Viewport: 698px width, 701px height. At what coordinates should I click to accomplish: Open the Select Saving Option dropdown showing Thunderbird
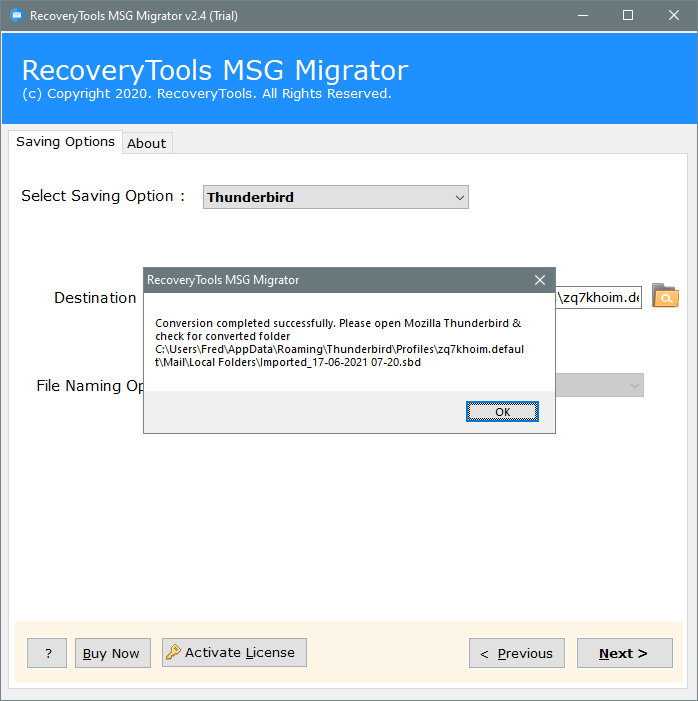(x=336, y=197)
